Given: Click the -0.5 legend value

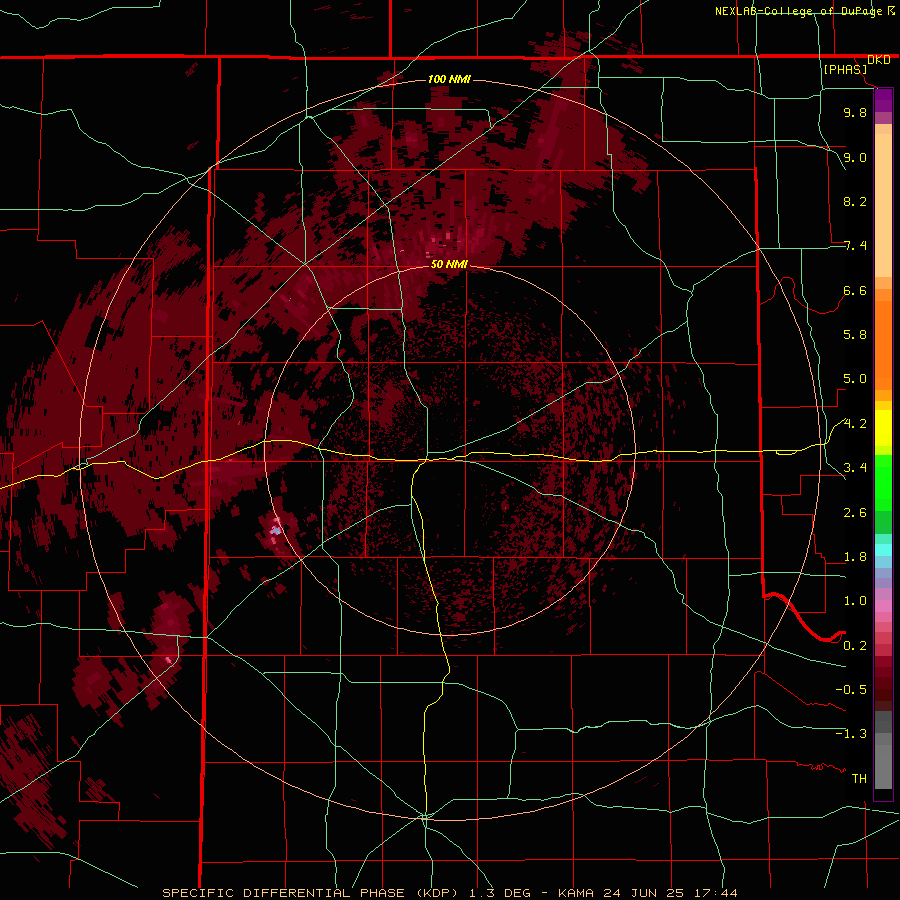Looking at the screenshot, I should 851,690.
